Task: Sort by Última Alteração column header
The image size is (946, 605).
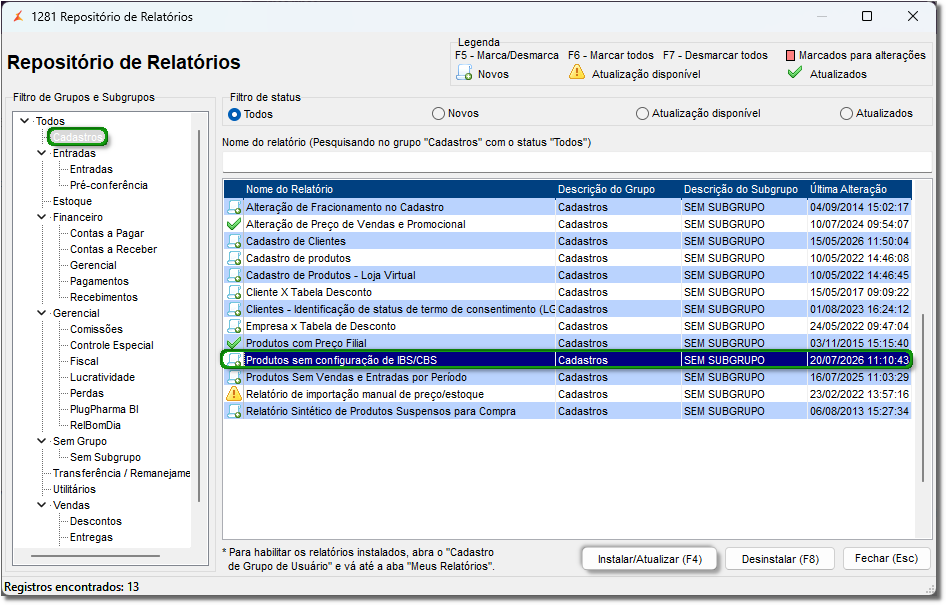Action: (x=859, y=189)
